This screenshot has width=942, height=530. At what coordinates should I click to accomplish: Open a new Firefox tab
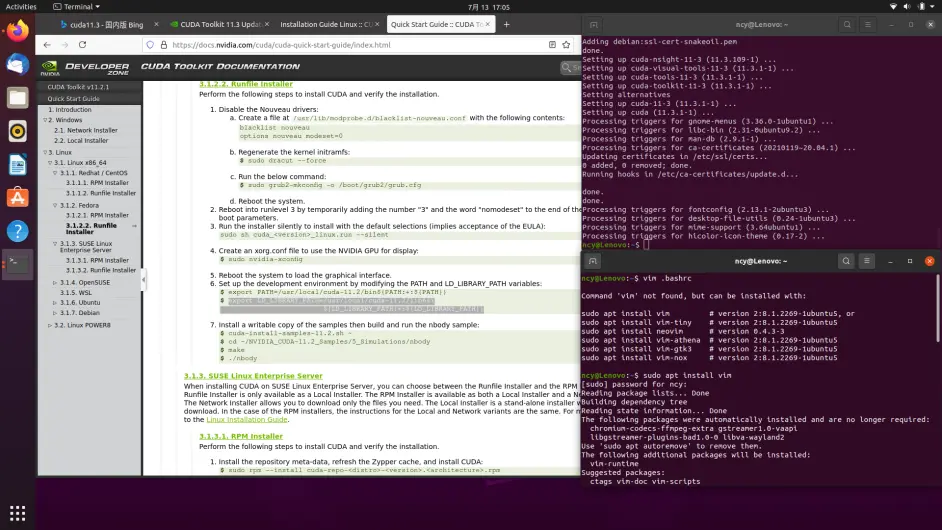[506, 25]
